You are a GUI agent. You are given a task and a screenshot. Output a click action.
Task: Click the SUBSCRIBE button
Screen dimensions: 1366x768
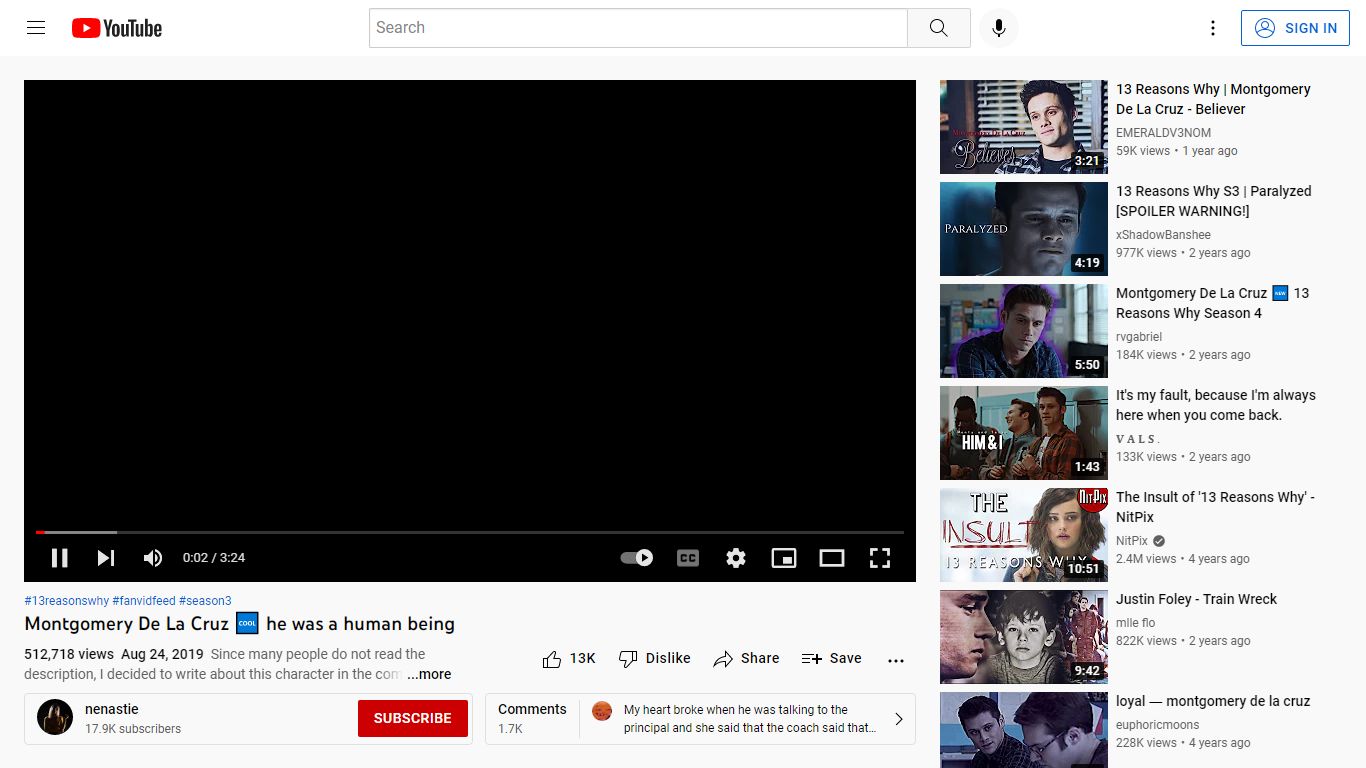413,718
